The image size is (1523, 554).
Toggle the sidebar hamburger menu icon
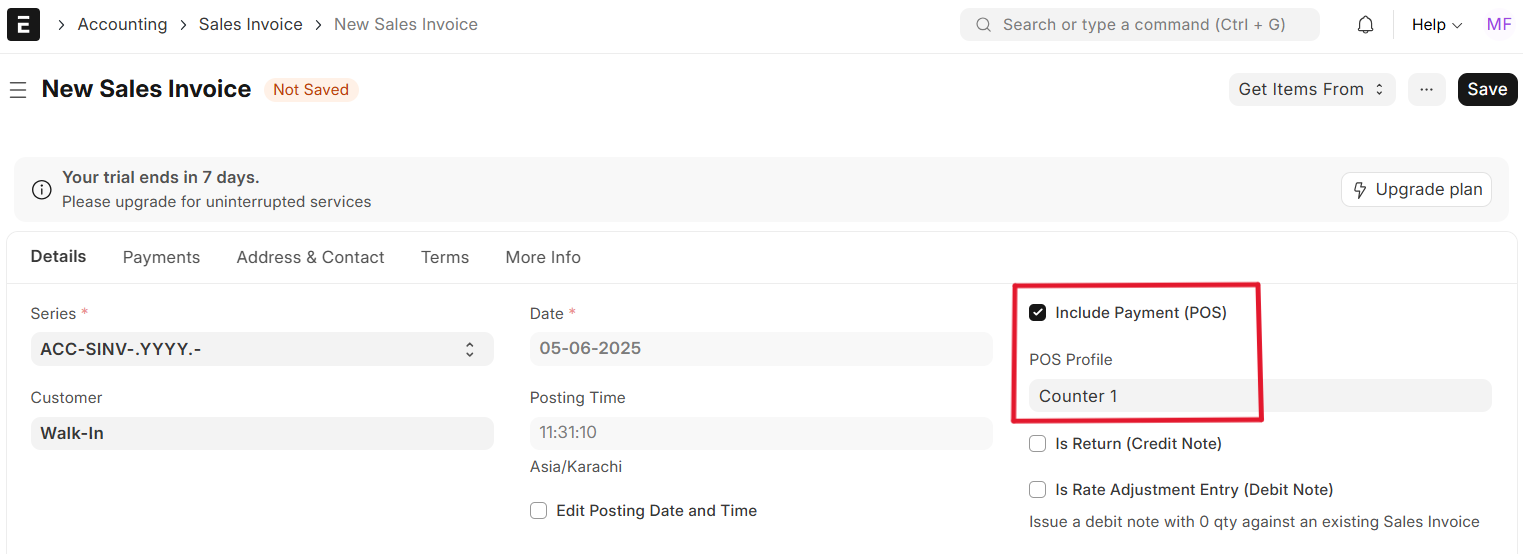pos(18,90)
